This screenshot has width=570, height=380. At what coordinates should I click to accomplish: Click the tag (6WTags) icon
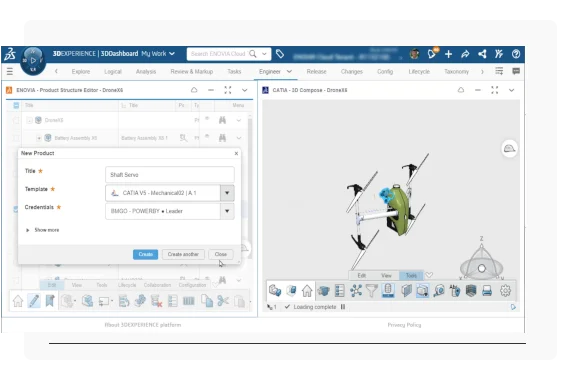pyautogui.click(x=280, y=54)
